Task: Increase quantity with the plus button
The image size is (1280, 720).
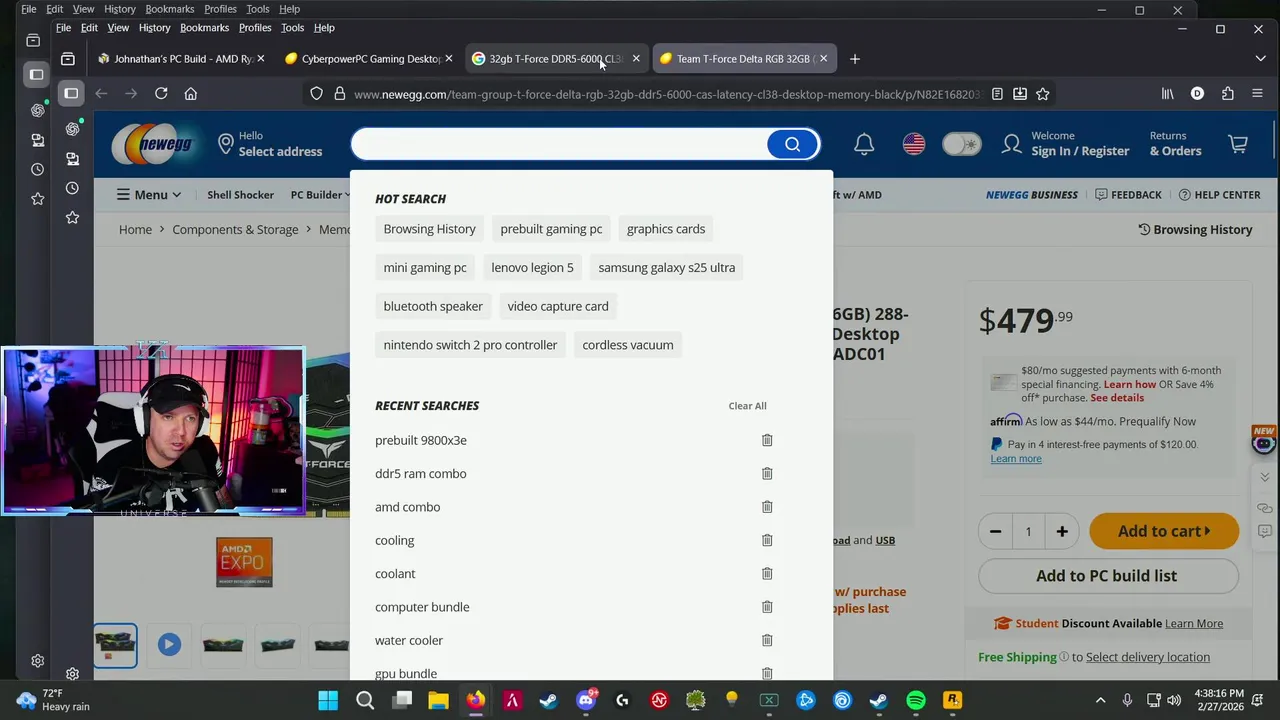Action: 1062,531
